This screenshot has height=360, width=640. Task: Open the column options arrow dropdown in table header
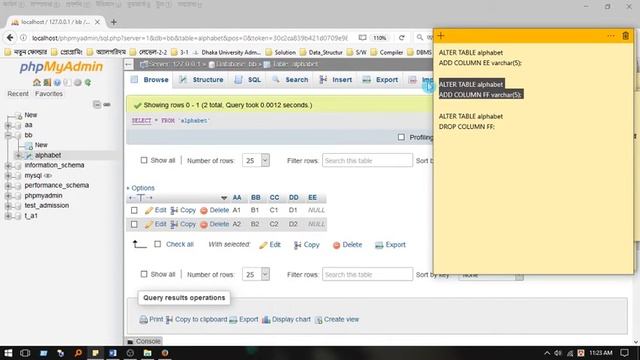224,198
